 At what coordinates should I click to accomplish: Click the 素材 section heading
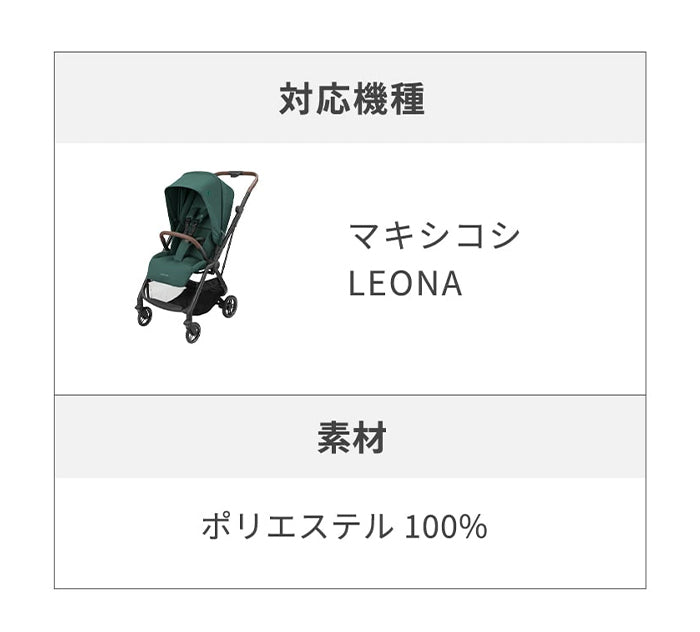(x=350, y=437)
